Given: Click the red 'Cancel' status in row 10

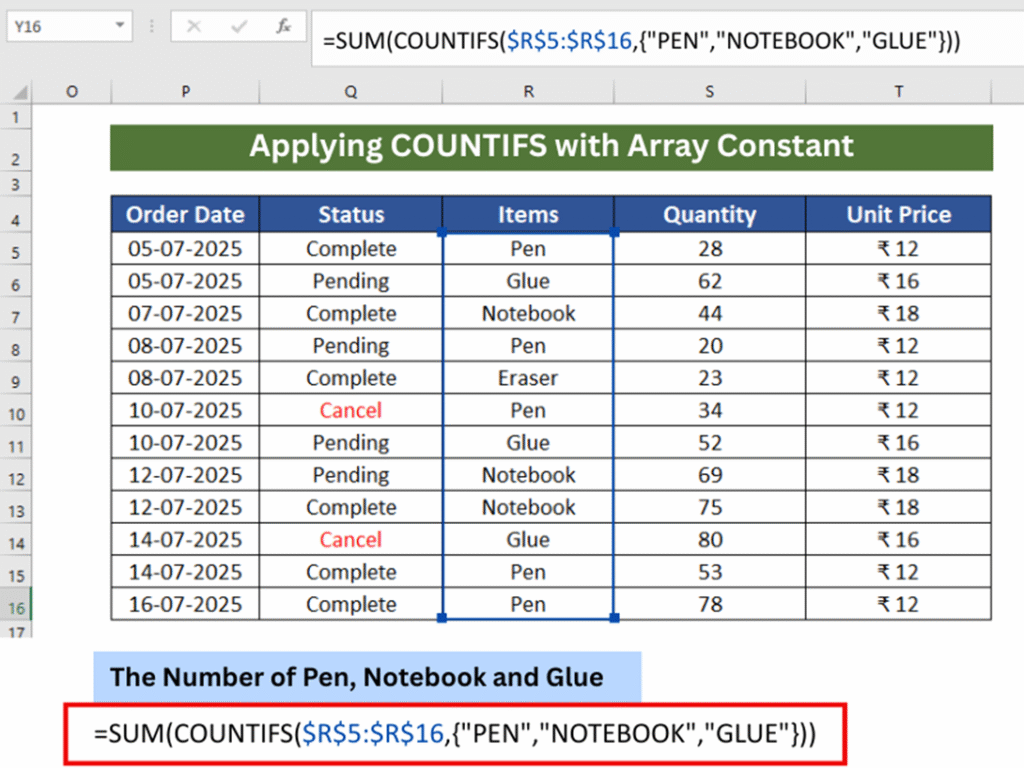Looking at the screenshot, I should (351, 411).
